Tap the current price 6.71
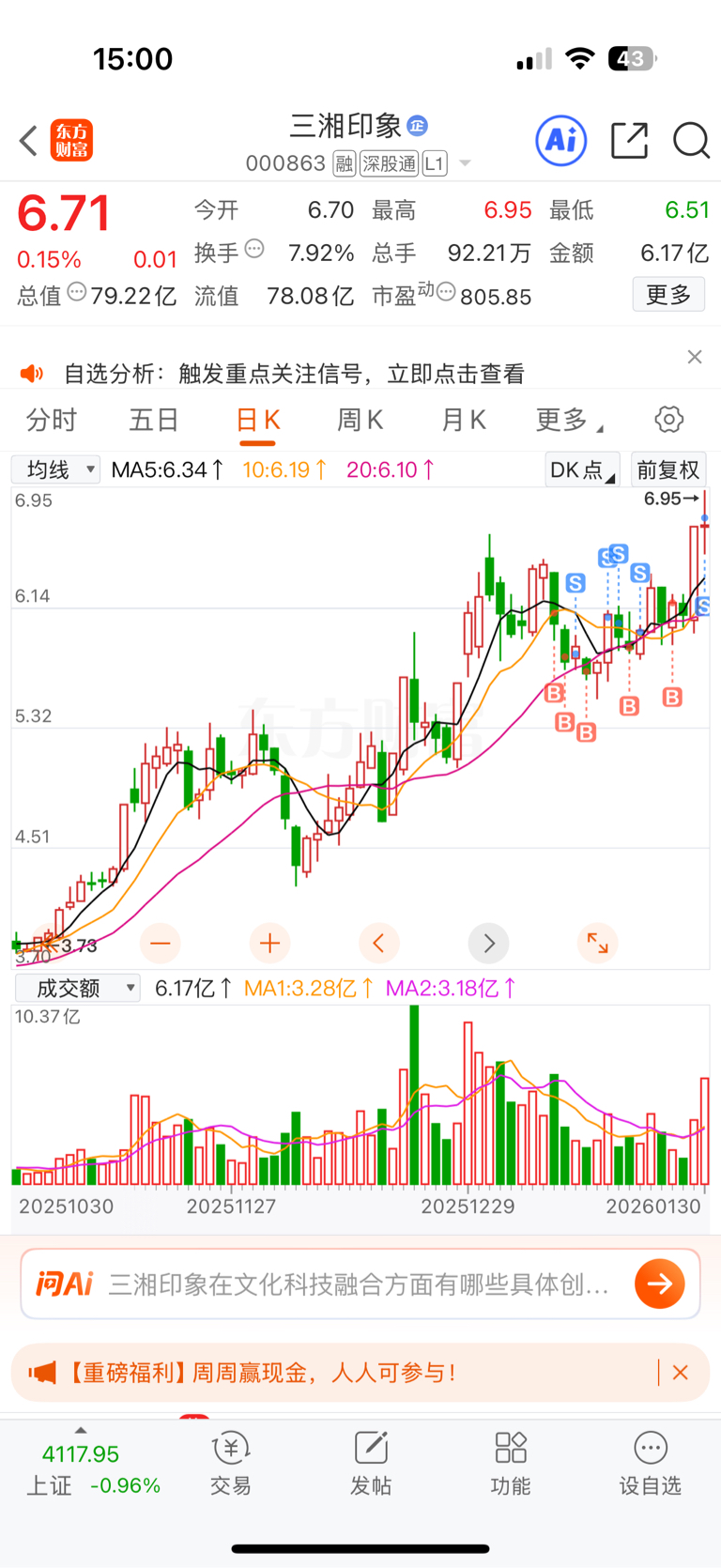The image size is (721, 1568). coord(64,214)
